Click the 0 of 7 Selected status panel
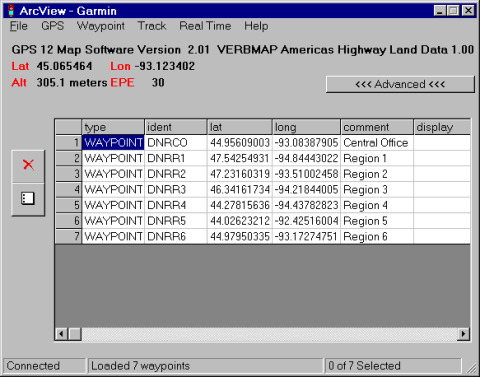The image size is (480, 377). pos(393,366)
